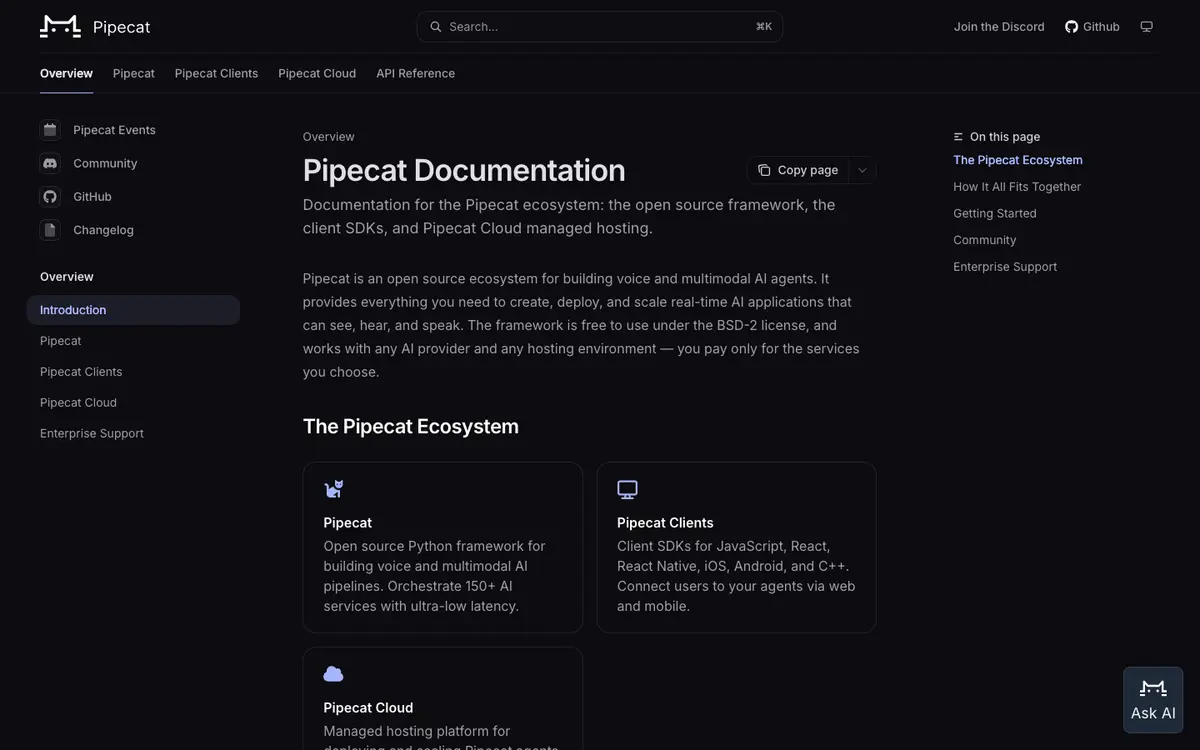
Task: Jump to Community in On this page
Action: pyautogui.click(x=985, y=240)
